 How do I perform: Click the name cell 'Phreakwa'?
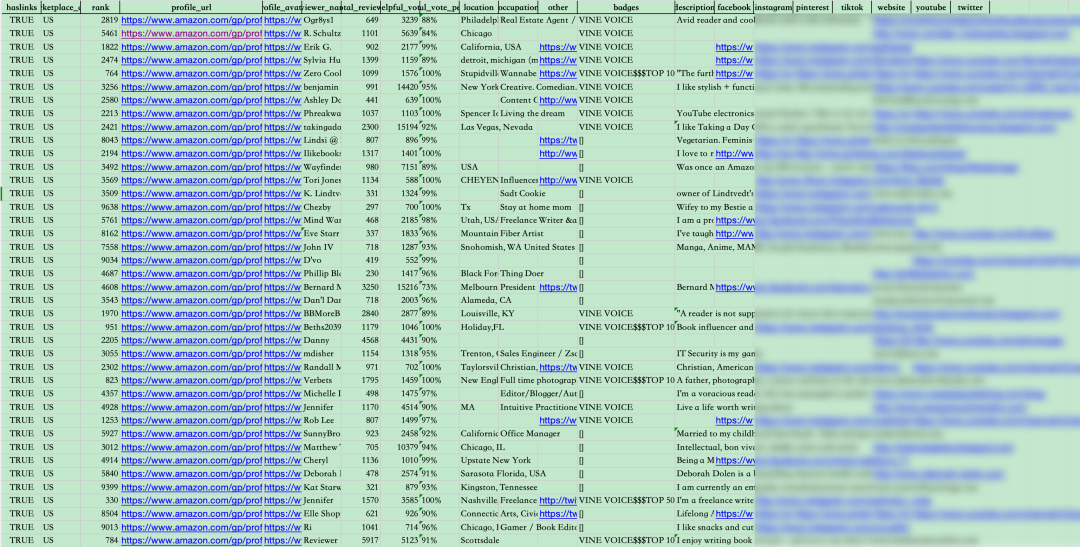tap(322, 113)
